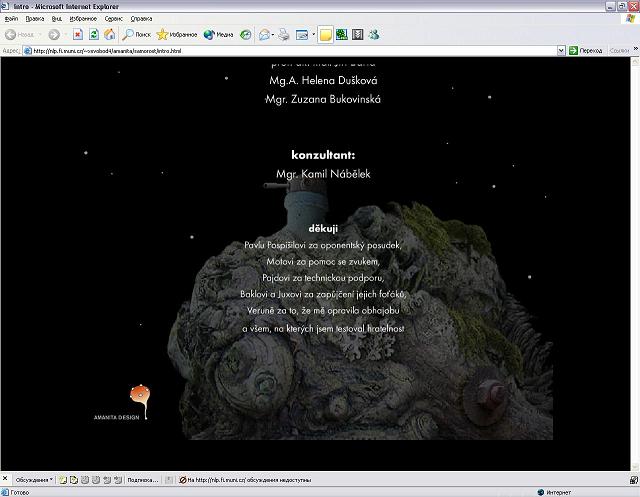Toggle the yellow Discuss note icon
640x497 pixels.
coord(325,35)
